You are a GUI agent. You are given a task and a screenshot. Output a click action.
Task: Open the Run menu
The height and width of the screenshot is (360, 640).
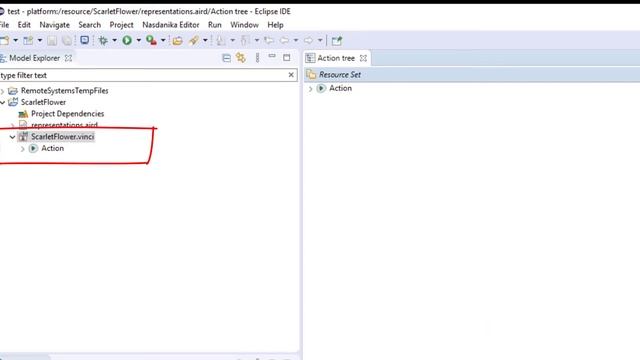tap(215, 25)
